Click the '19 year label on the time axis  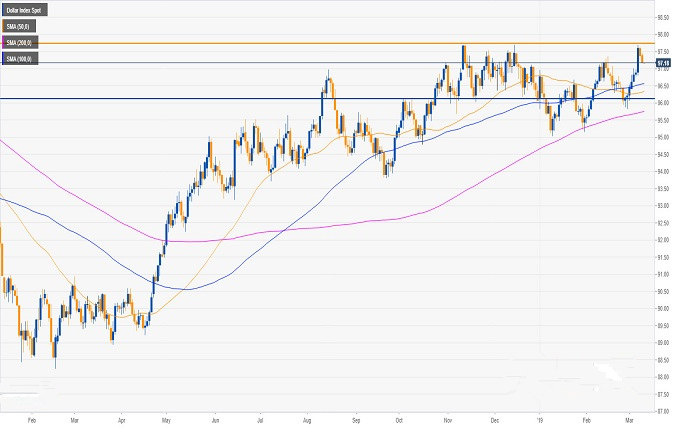pos(539,420)
